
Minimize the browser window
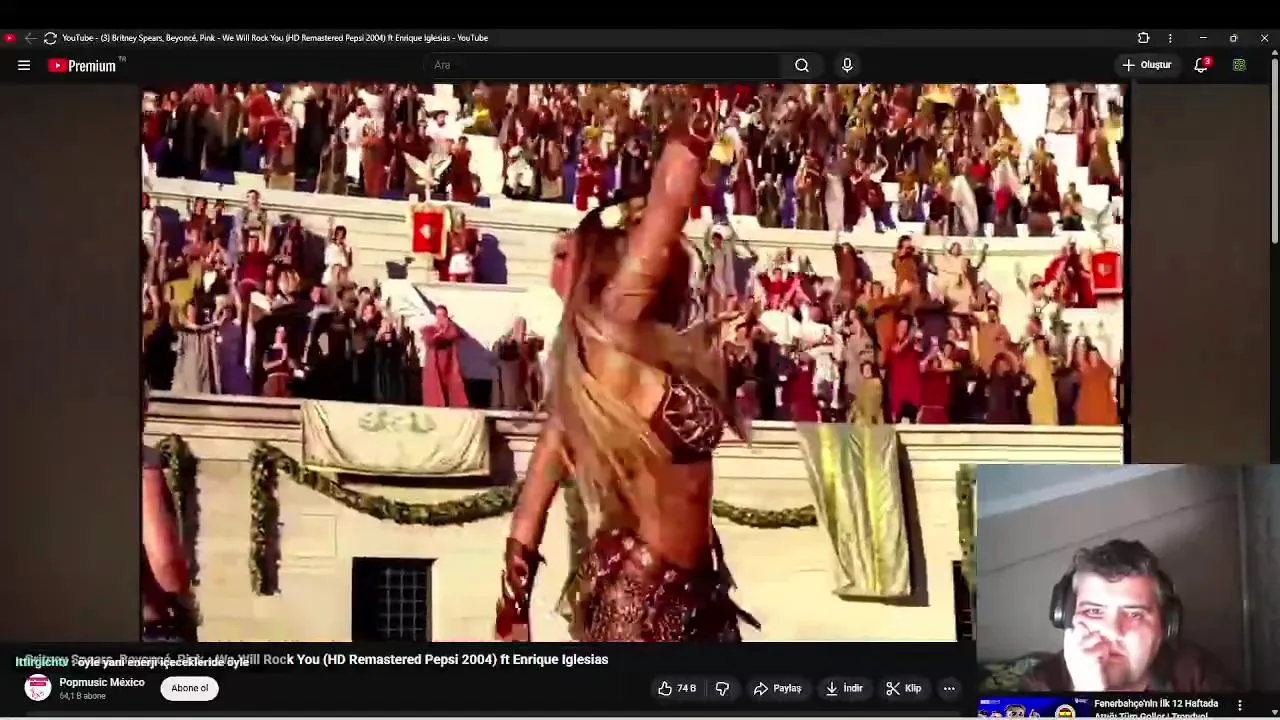[1203, 38]
